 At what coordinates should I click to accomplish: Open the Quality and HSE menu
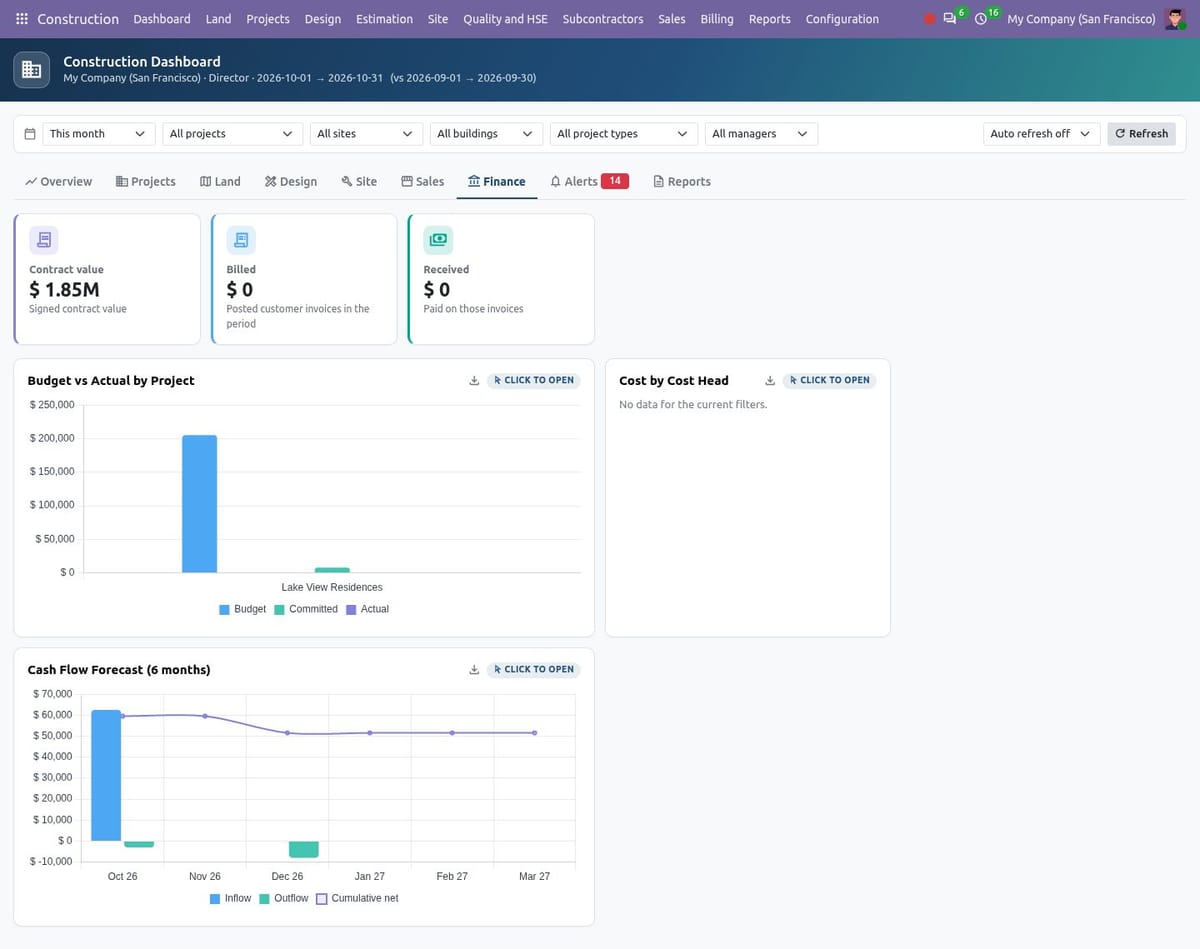tap(505, 19)
